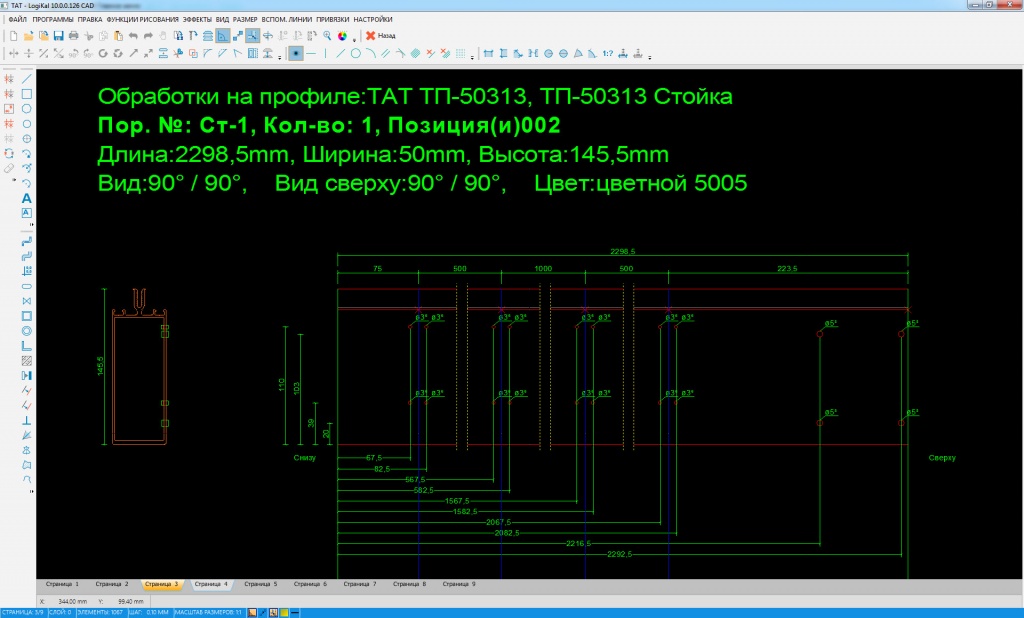
Task: Select the double circle tool in left sidebar
Action: (x=27, y=331)
